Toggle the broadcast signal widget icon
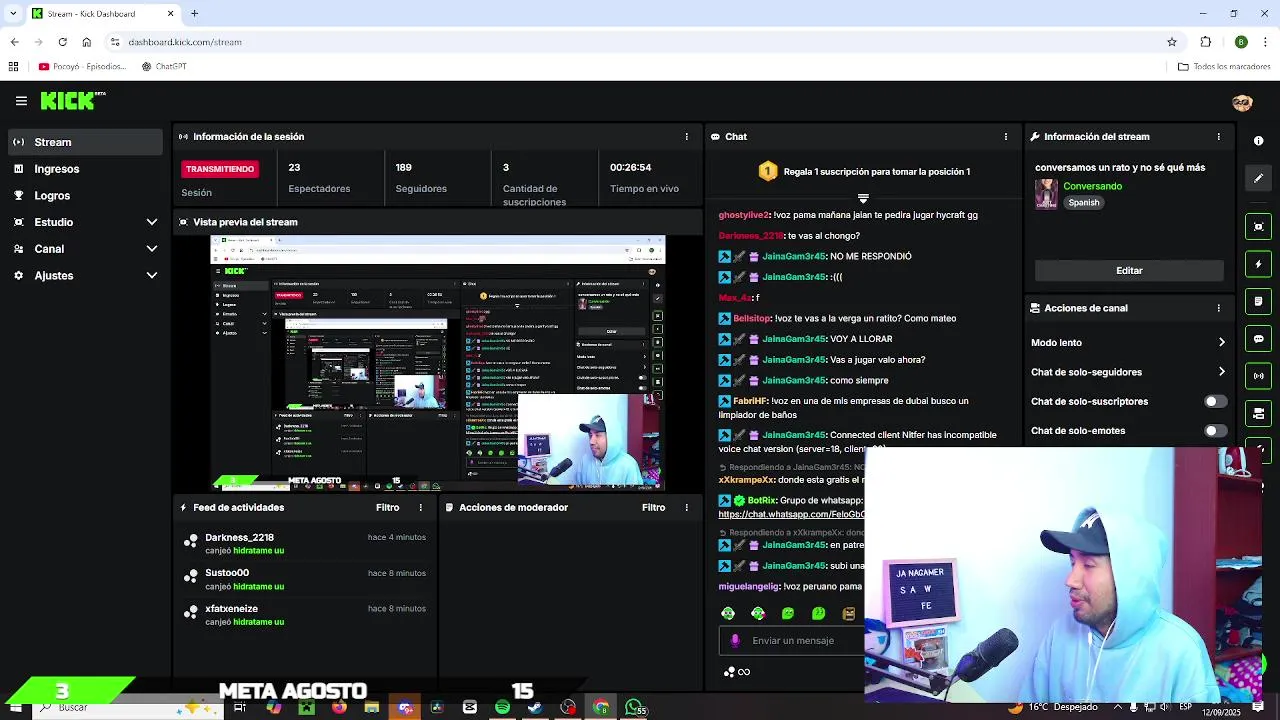This screenshot has height=720, width=1280. click(x=1259, y=376)
